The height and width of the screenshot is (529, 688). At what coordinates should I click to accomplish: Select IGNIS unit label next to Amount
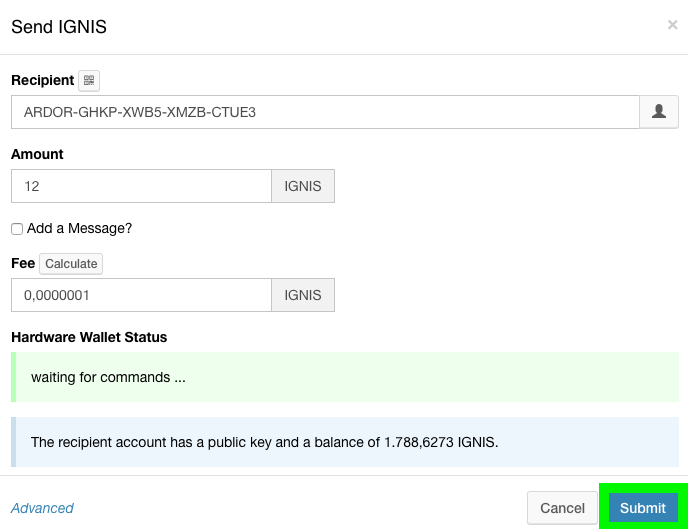[x=303, y=186]
